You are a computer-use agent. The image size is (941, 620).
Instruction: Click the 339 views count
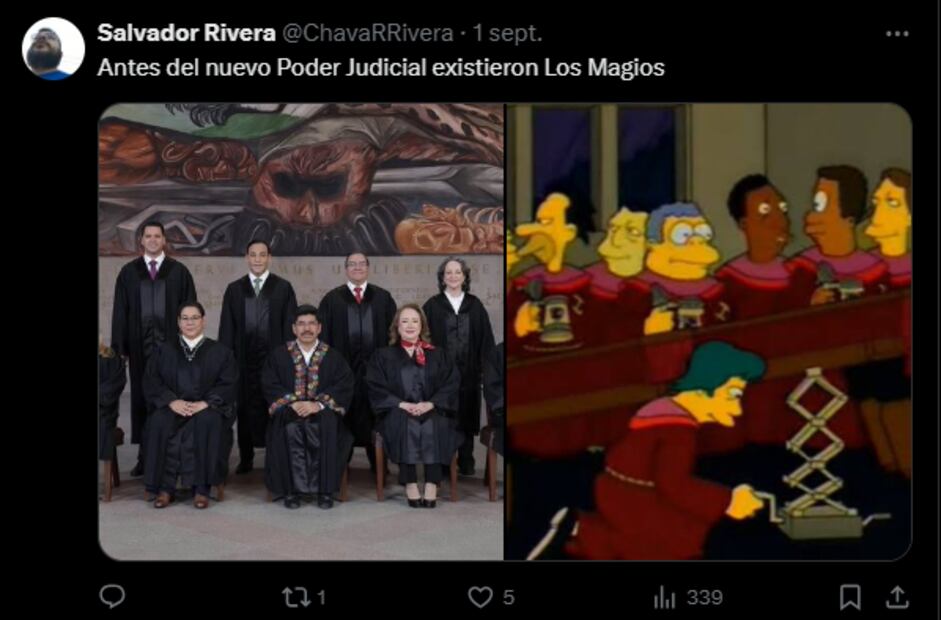click(x=704, y=598)
